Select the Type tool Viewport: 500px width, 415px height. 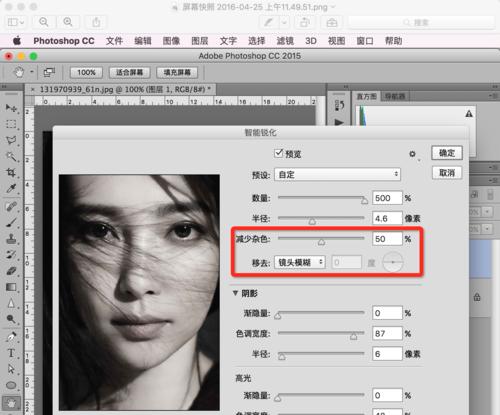pyautogui.click(x=11, y=353)
